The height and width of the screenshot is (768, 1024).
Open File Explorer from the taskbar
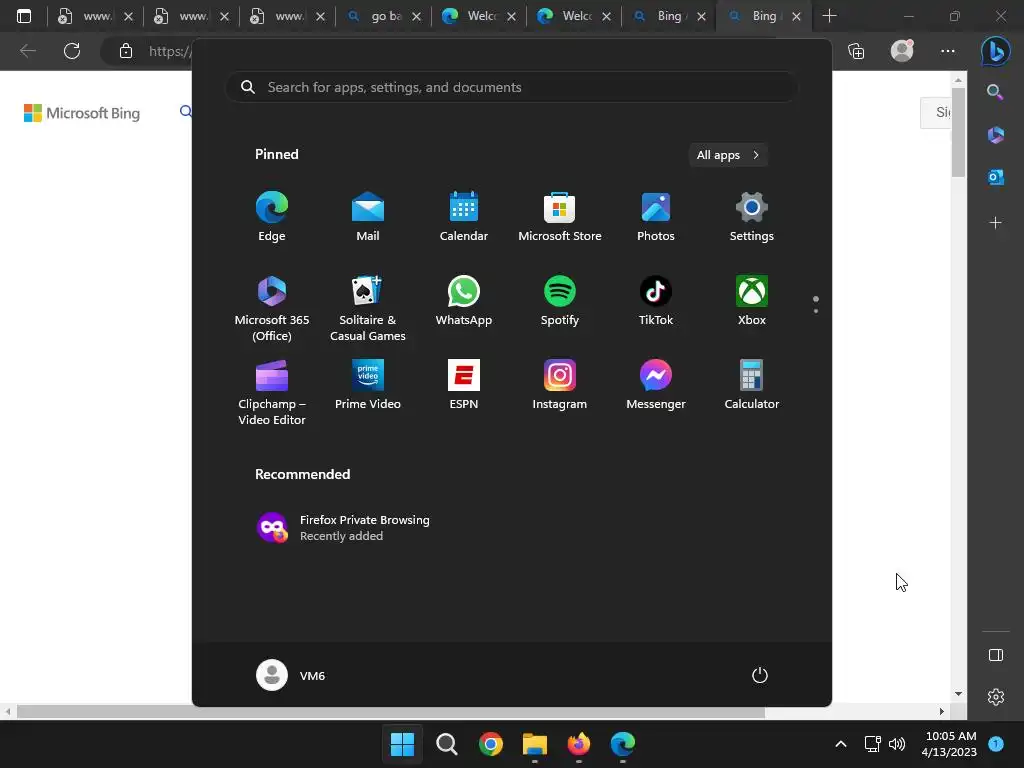point(535,744)
